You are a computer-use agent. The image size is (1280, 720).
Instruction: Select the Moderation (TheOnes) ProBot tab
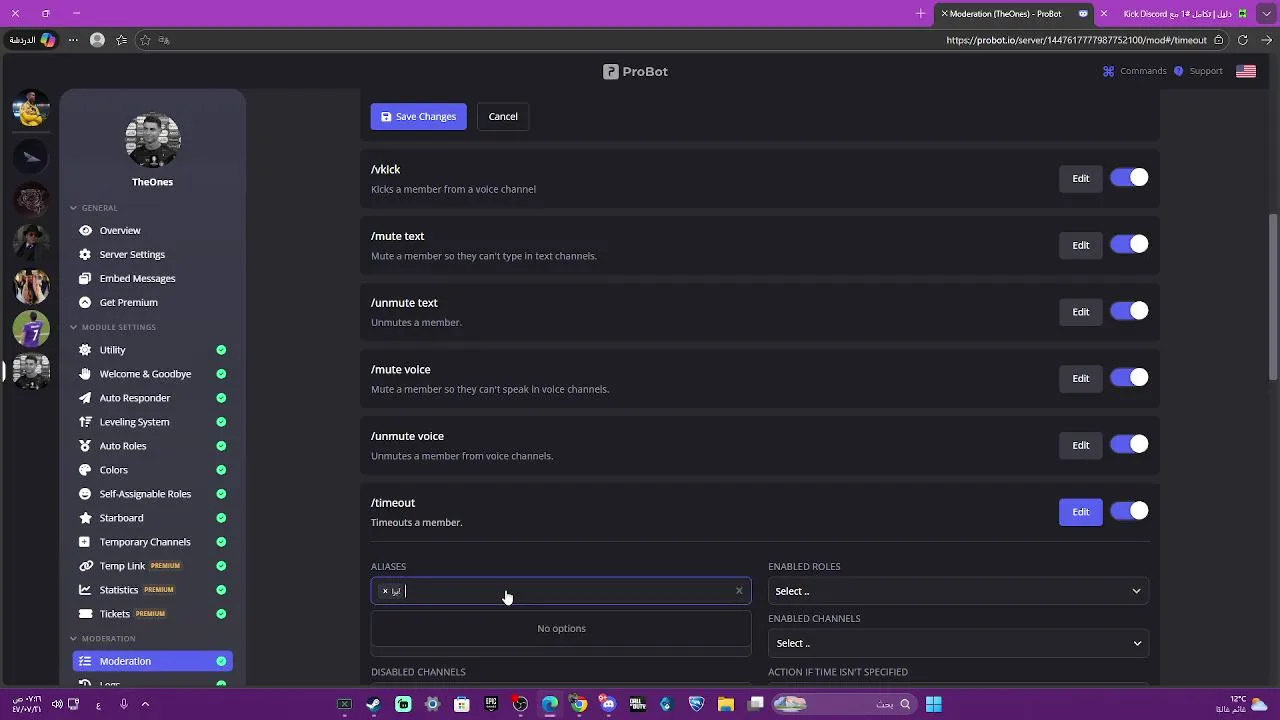pyautogui.click(x=1015, y=14)
